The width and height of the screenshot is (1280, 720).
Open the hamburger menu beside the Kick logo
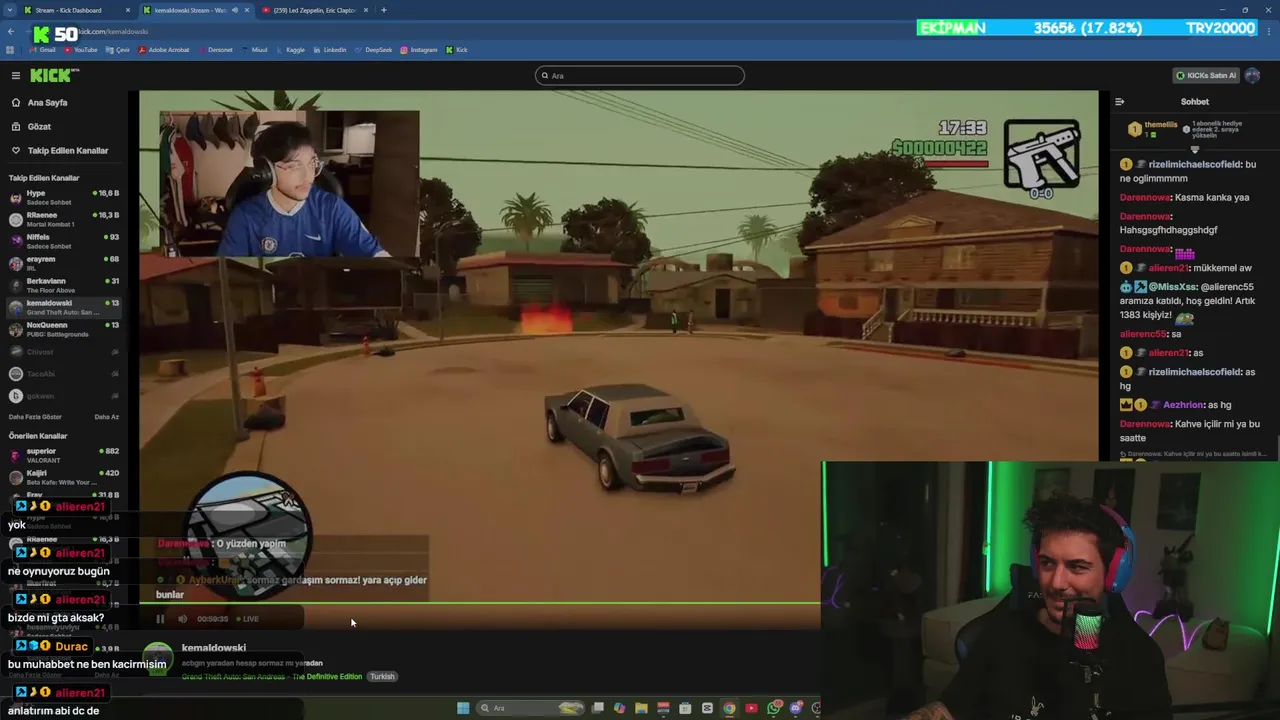coord(15,75)
